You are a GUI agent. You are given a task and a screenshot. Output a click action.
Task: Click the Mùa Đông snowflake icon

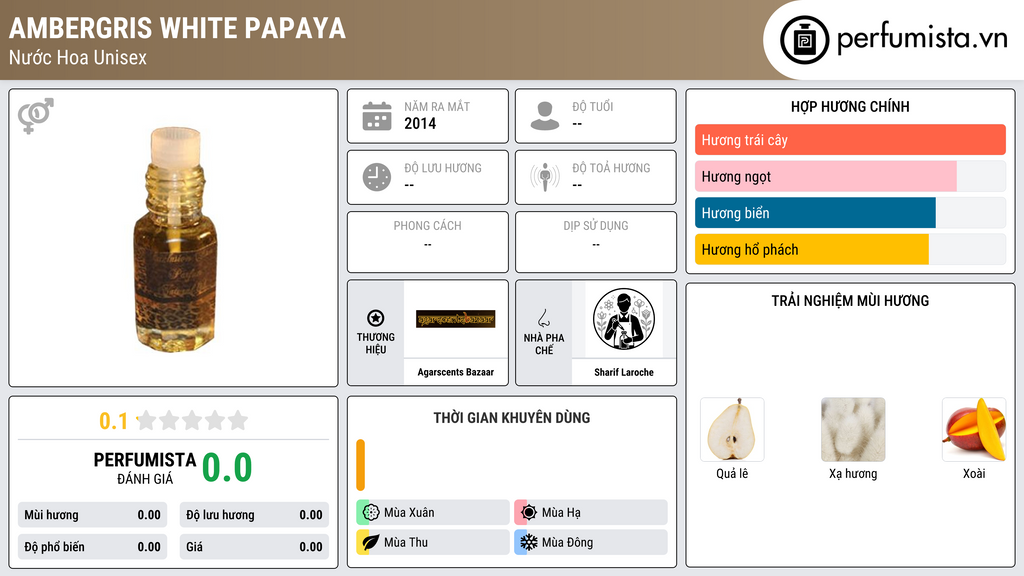(x=528, y=542)
